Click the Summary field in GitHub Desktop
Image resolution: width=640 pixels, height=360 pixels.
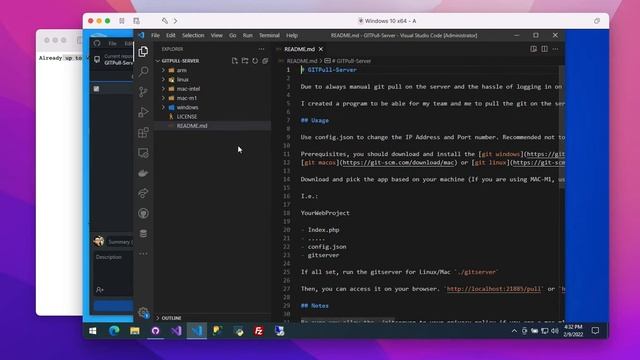coord(120,242)
